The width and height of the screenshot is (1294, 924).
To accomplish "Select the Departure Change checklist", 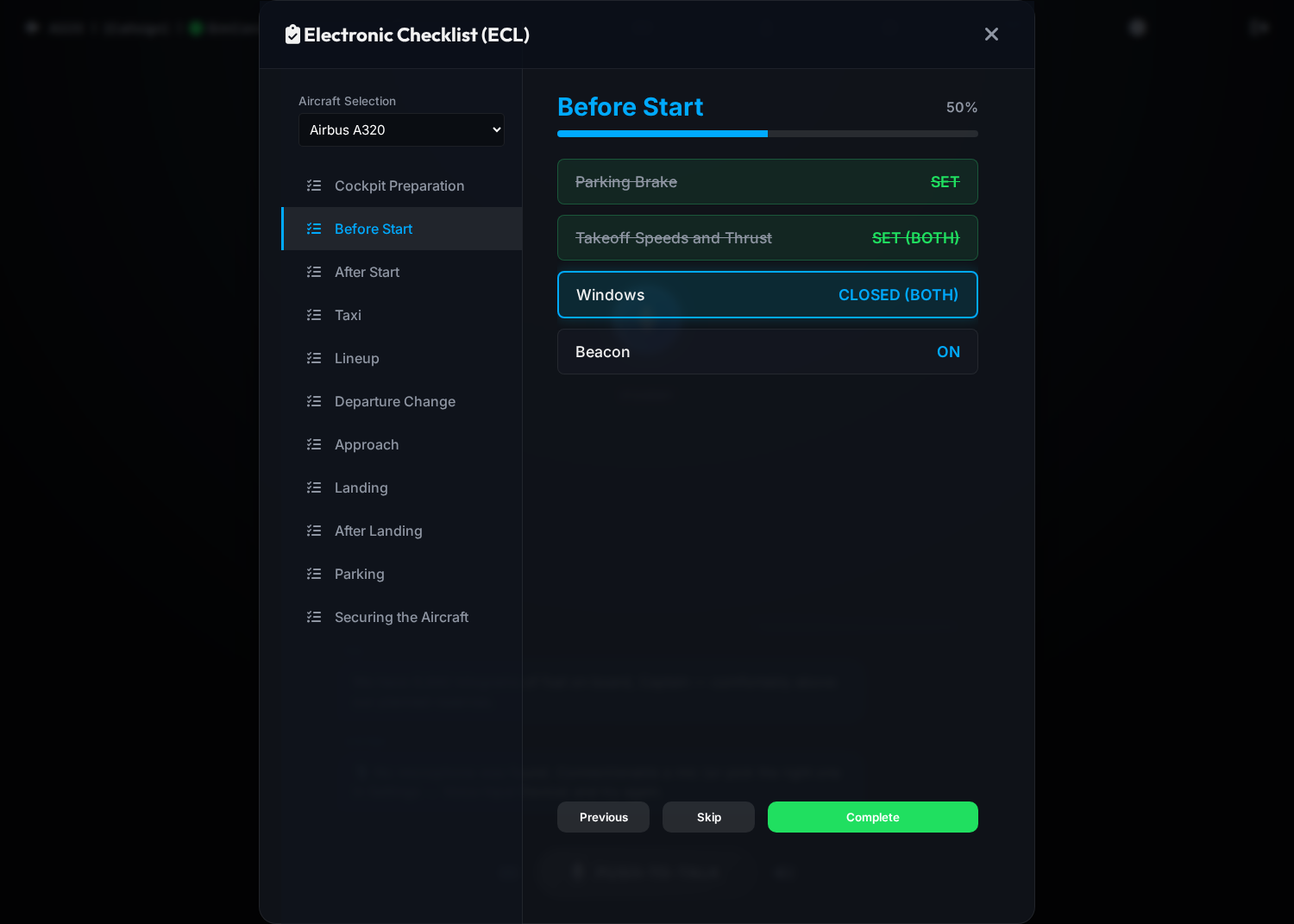I will (402, 401).
